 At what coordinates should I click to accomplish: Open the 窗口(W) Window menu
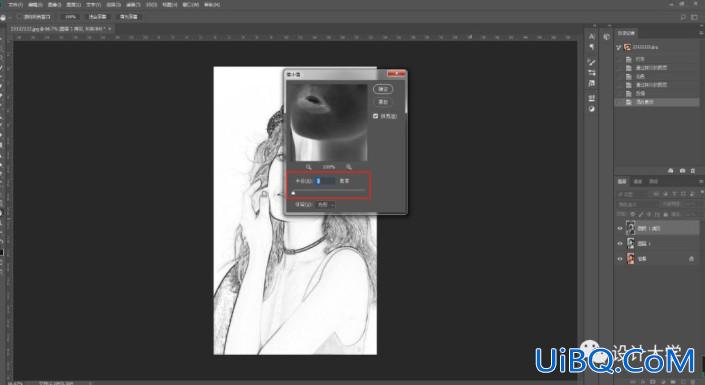coord(191,5)
